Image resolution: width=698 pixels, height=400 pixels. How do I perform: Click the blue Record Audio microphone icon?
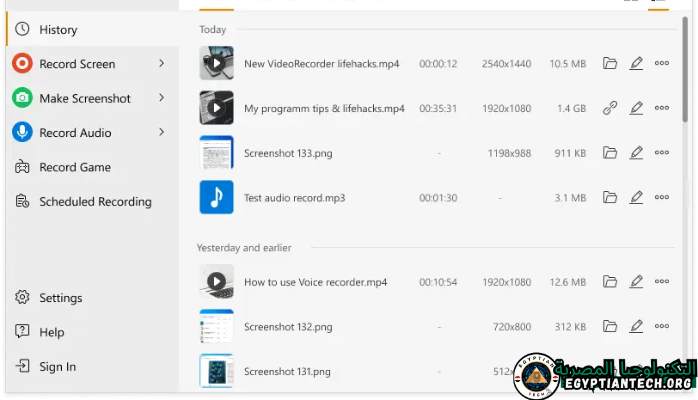pyautogui.click(x=22, y=132)
